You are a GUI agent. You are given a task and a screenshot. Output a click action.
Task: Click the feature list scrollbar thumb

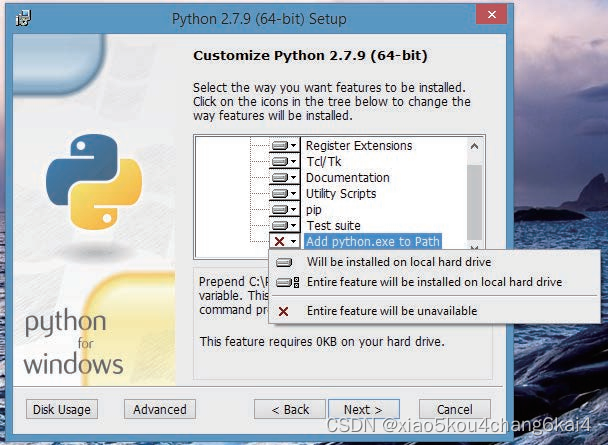point(474,202)
